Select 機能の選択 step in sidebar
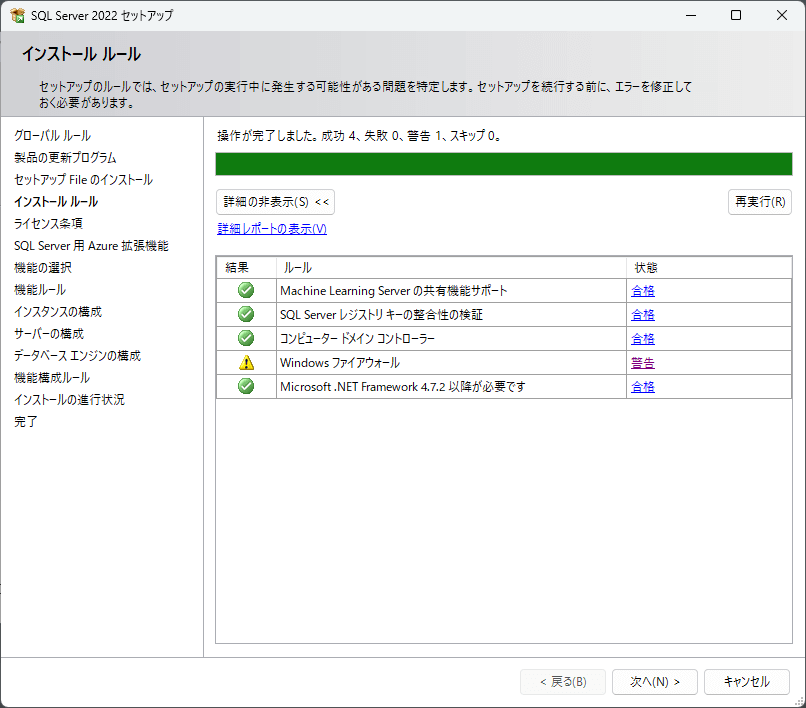This screenshot has width=806, height=708. pos(43,268)
